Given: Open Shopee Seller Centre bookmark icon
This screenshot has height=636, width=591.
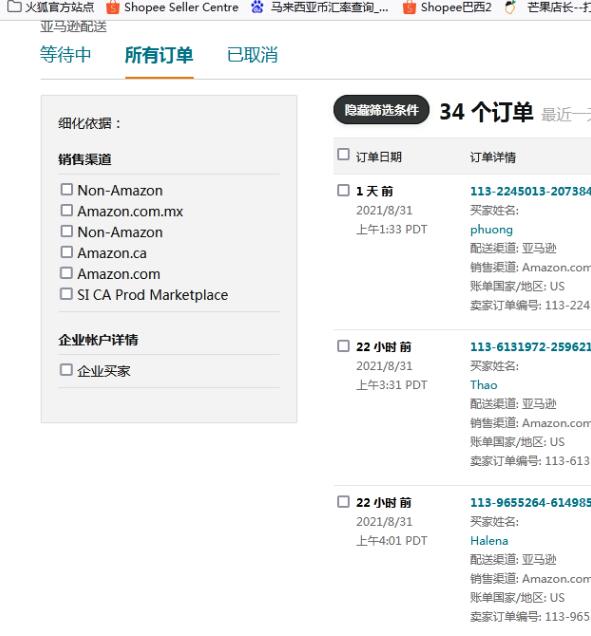Looking at the screenshot, I should click(113, 7).
